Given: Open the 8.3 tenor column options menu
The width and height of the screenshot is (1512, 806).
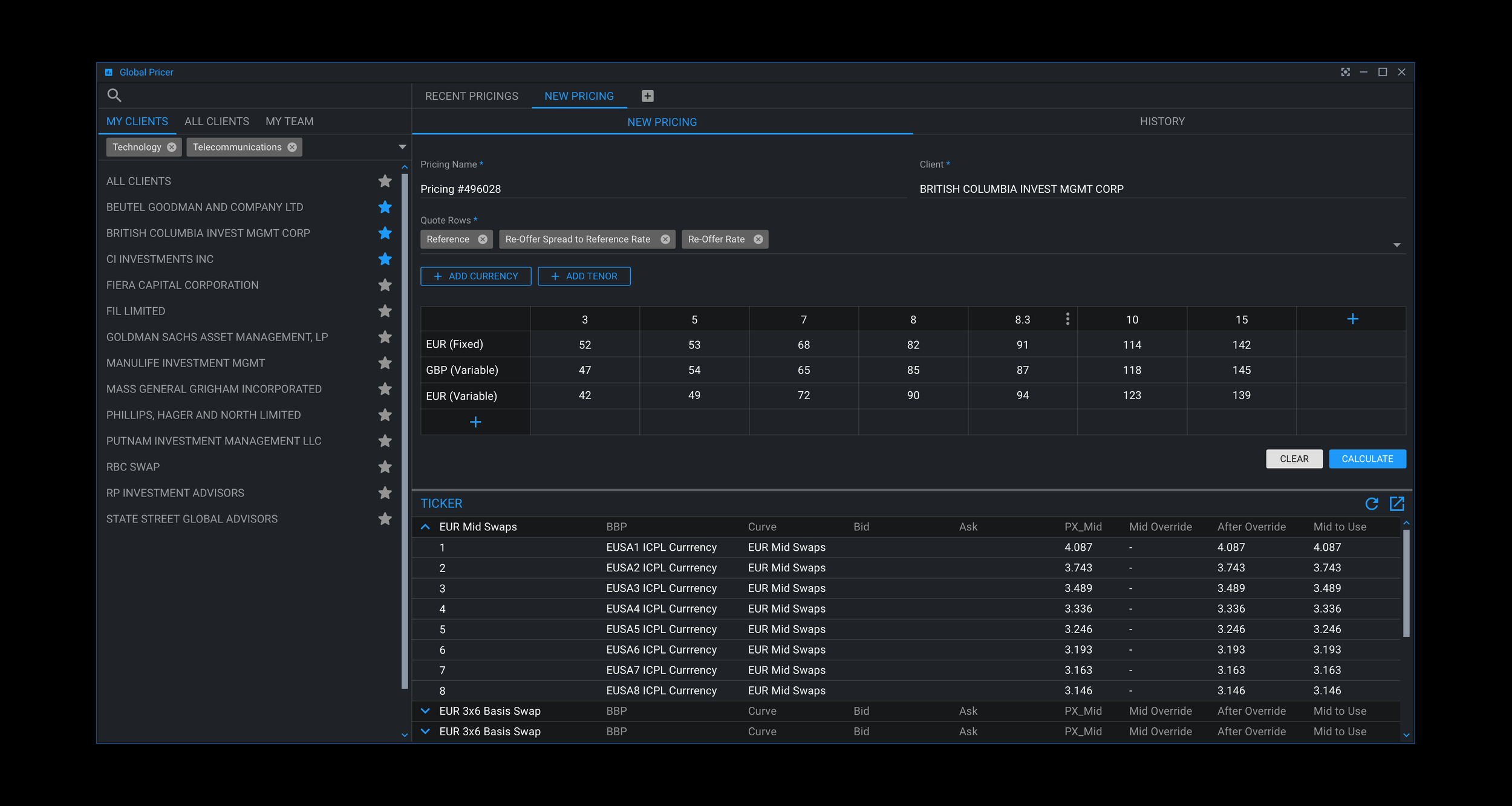Looking at the screenshot, I should [1067, 319].
